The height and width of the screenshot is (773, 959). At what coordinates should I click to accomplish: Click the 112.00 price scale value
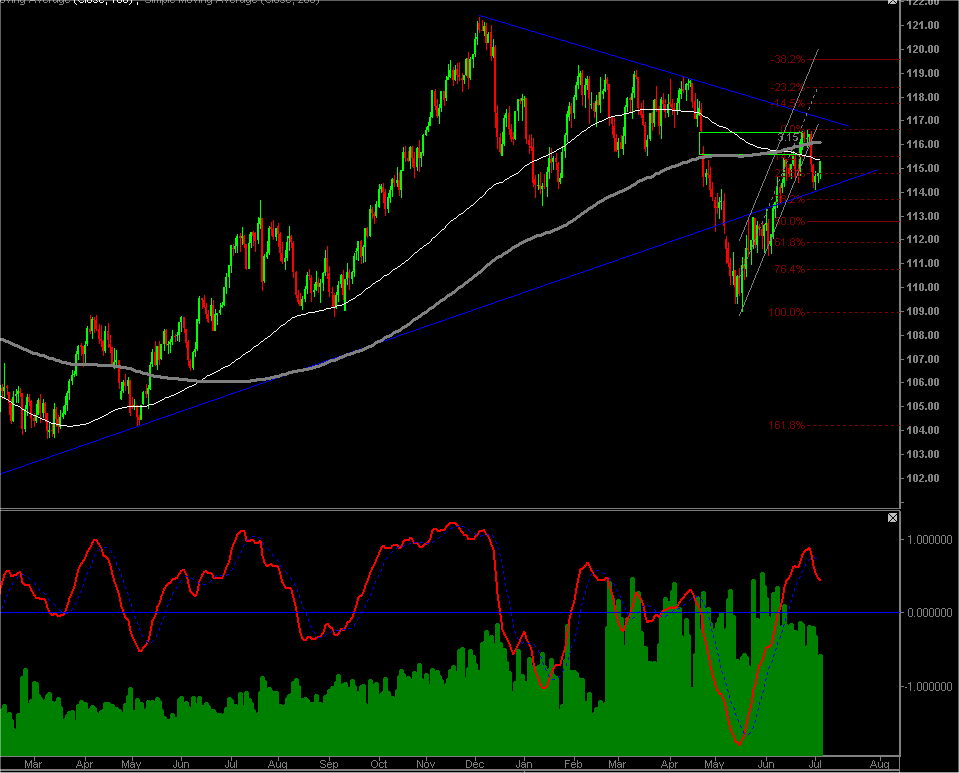click(x=923, y=240)
